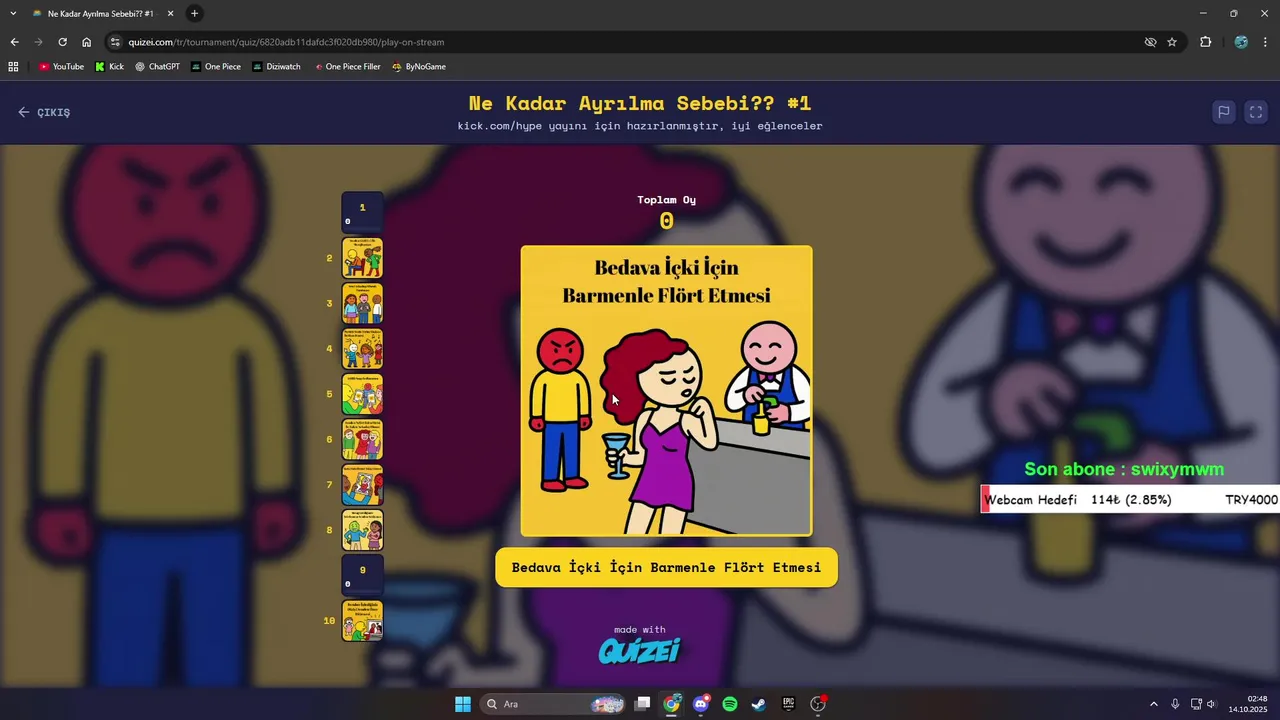This screenshot has height=720, width=1280.
Task: Click the crossed-eye tracking protection icon
Action: point(1150,42)
